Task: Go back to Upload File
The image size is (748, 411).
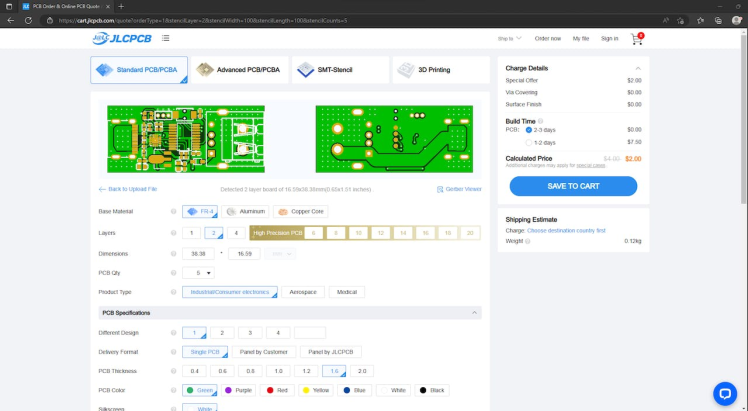Action: click(x=127, y=189)
